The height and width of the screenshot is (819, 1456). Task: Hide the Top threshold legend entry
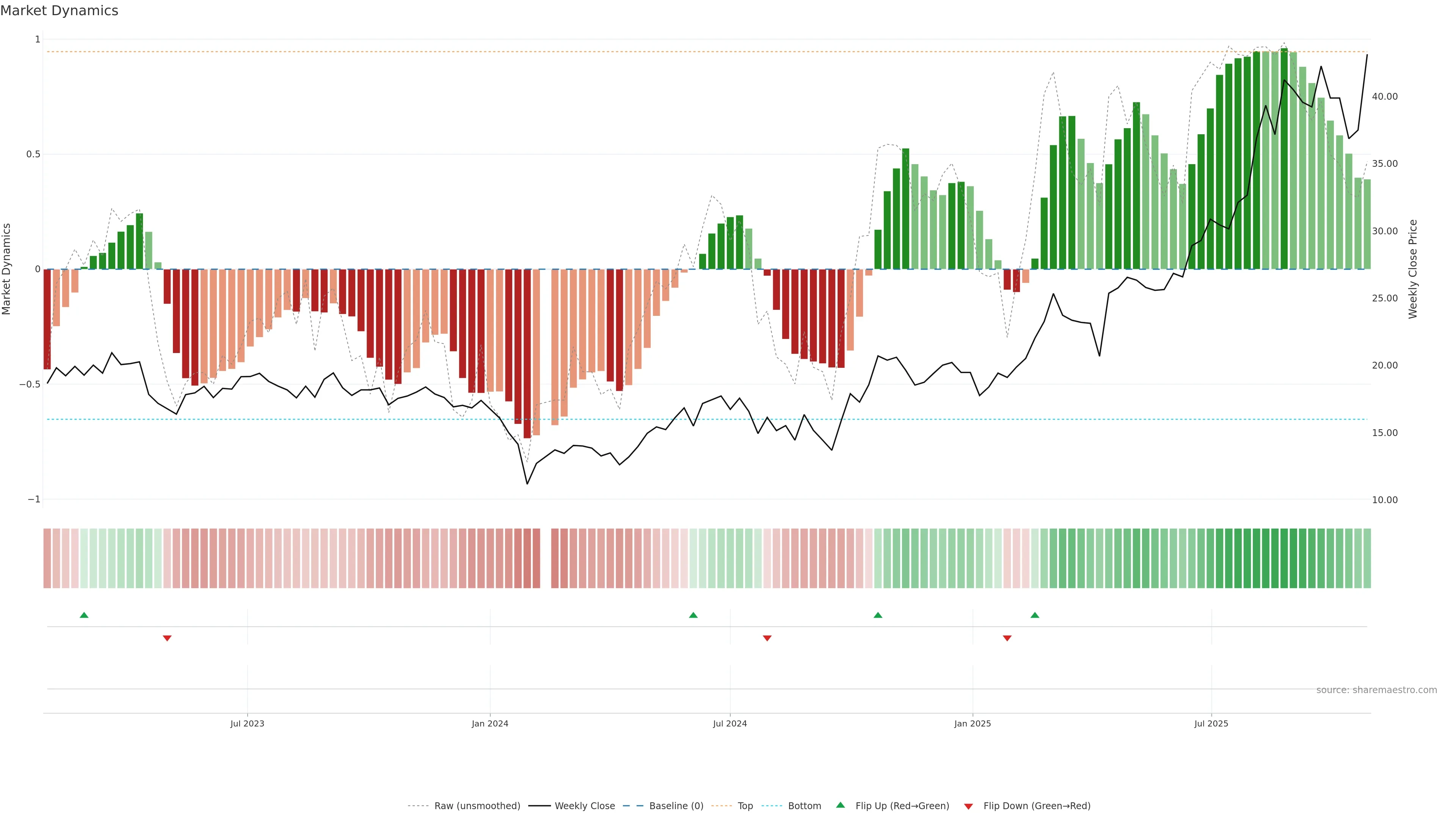click(x=745, y=806)
